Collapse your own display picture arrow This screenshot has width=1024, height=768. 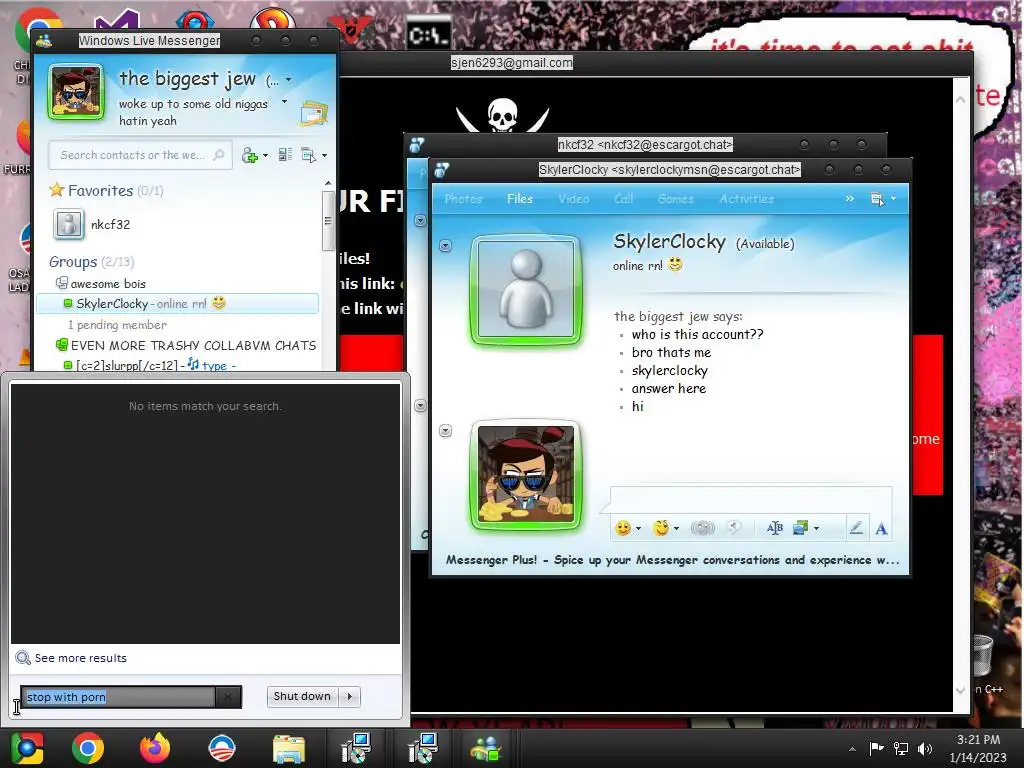click(x=445, y=430)
